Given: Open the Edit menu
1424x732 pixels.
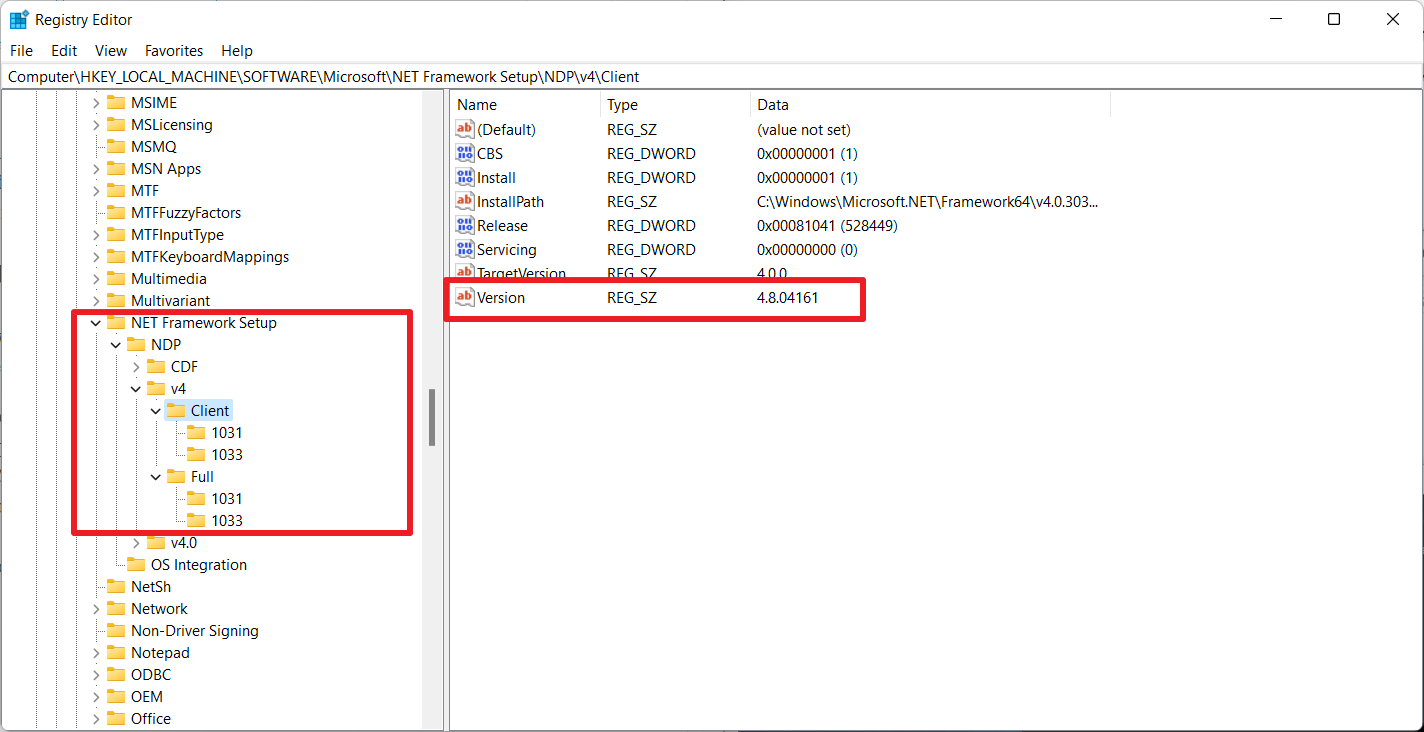Looking at the screenshot, I should (x=63, y=50).
